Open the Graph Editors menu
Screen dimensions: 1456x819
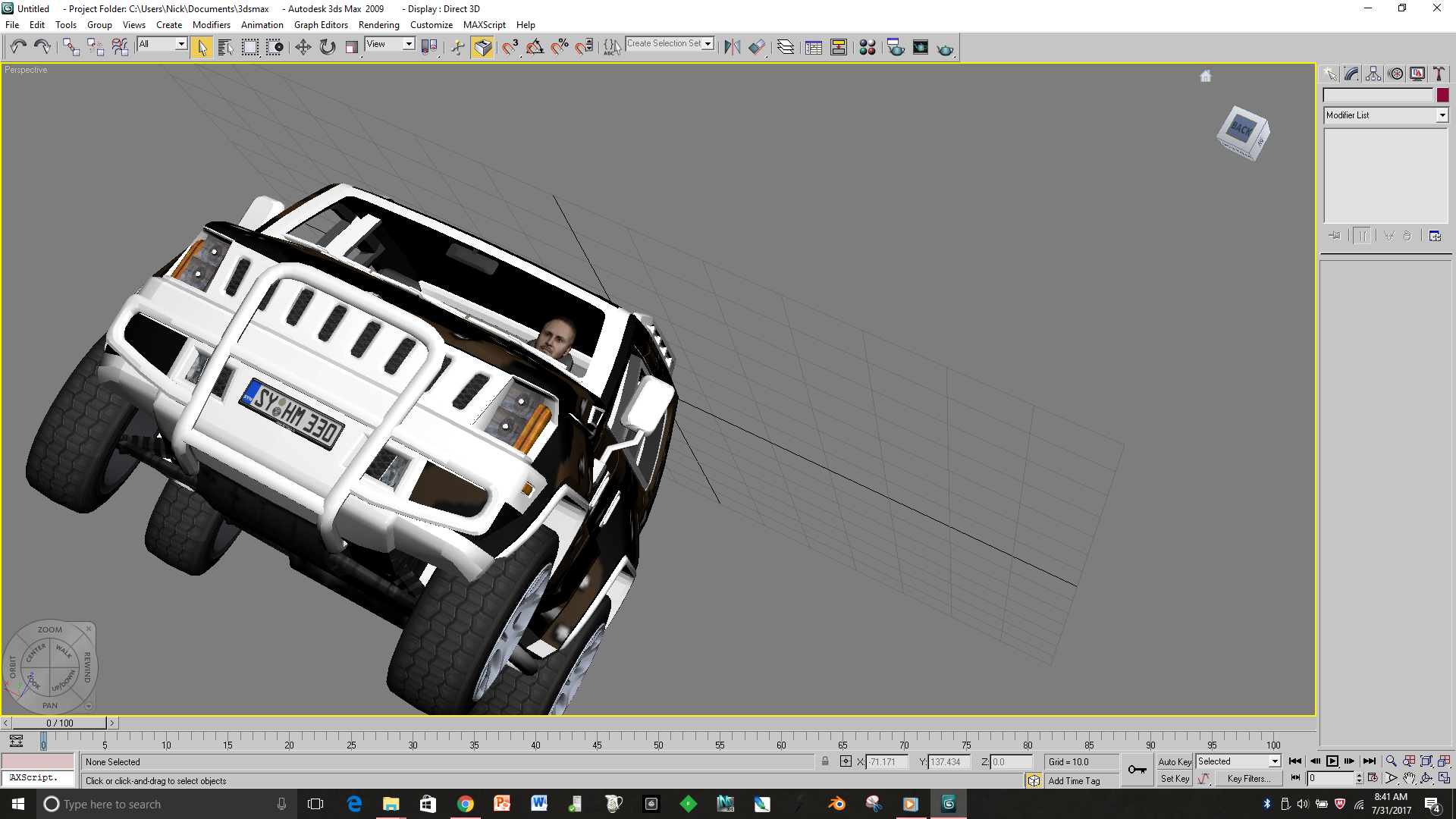click(x=321, y=25)
